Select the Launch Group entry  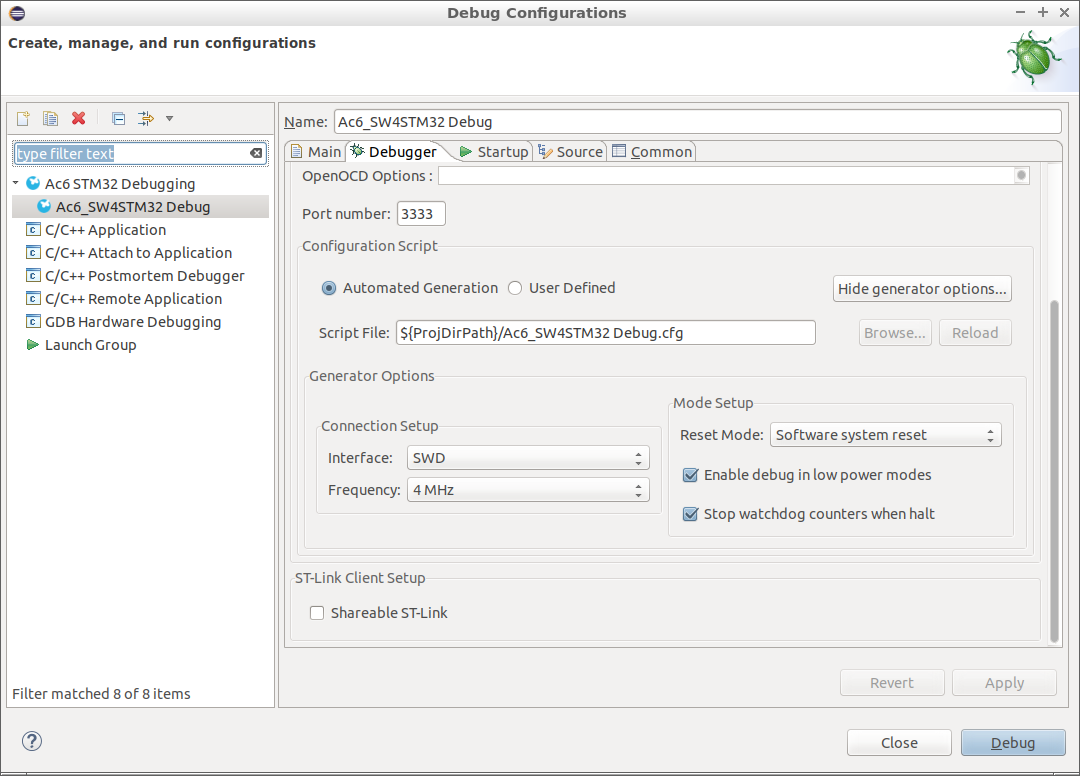coord(90,345)
